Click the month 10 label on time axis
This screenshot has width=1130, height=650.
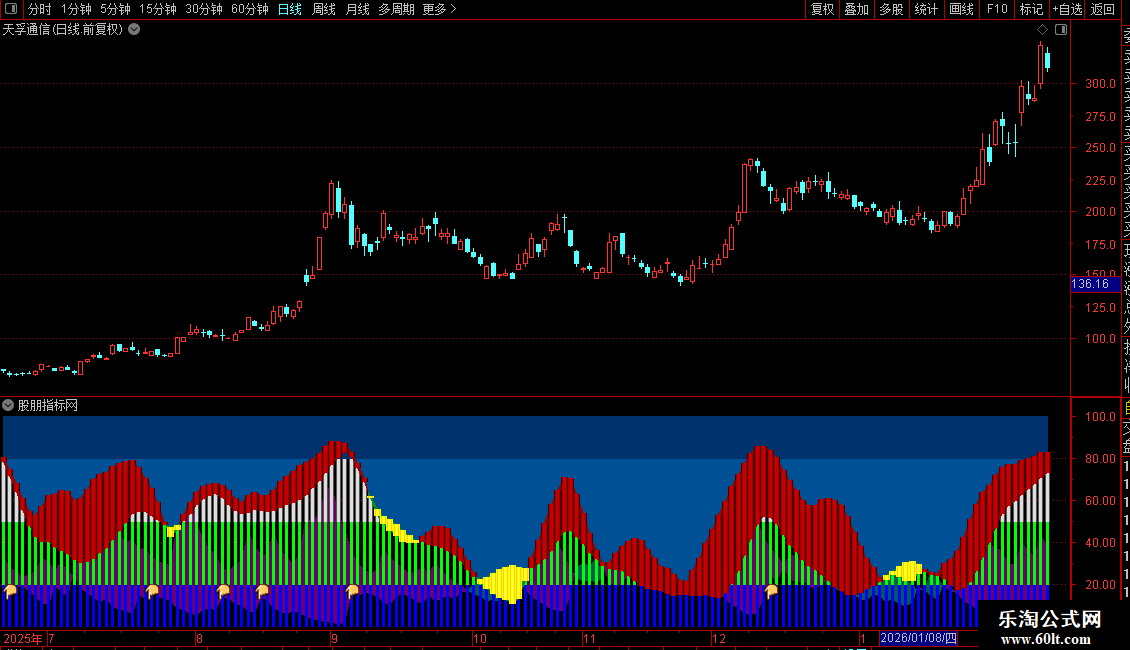pos(480,638)
